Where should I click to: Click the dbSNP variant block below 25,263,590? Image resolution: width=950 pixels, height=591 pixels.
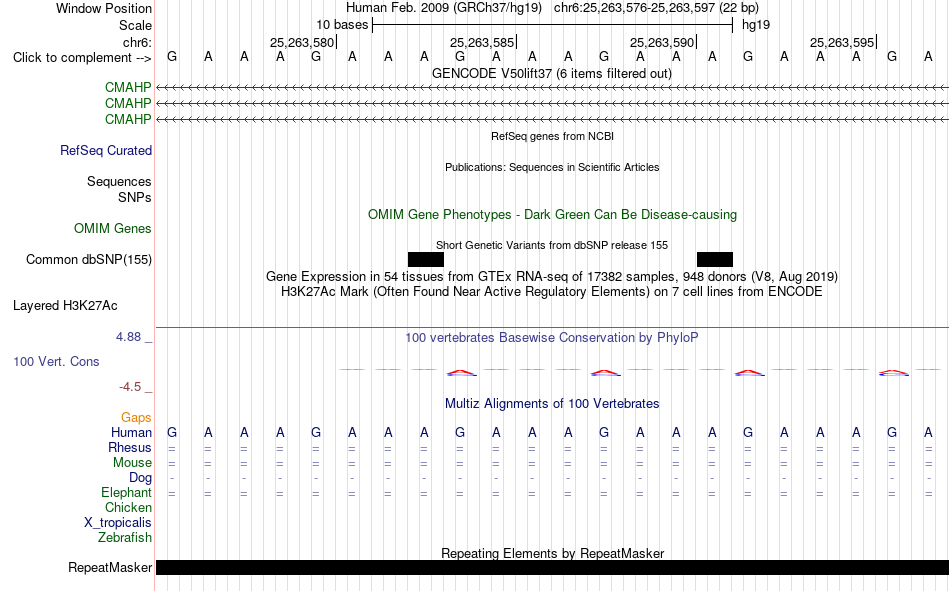click(x=715, y=259)
